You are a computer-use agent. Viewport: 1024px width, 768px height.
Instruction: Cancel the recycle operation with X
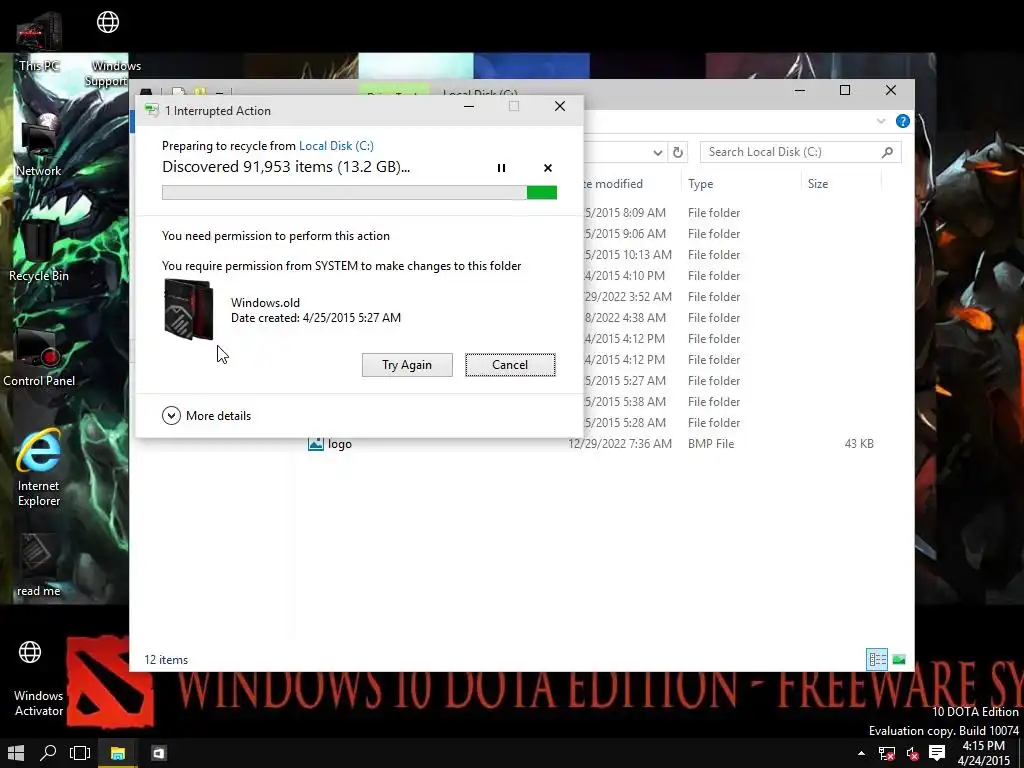point(548,168)
